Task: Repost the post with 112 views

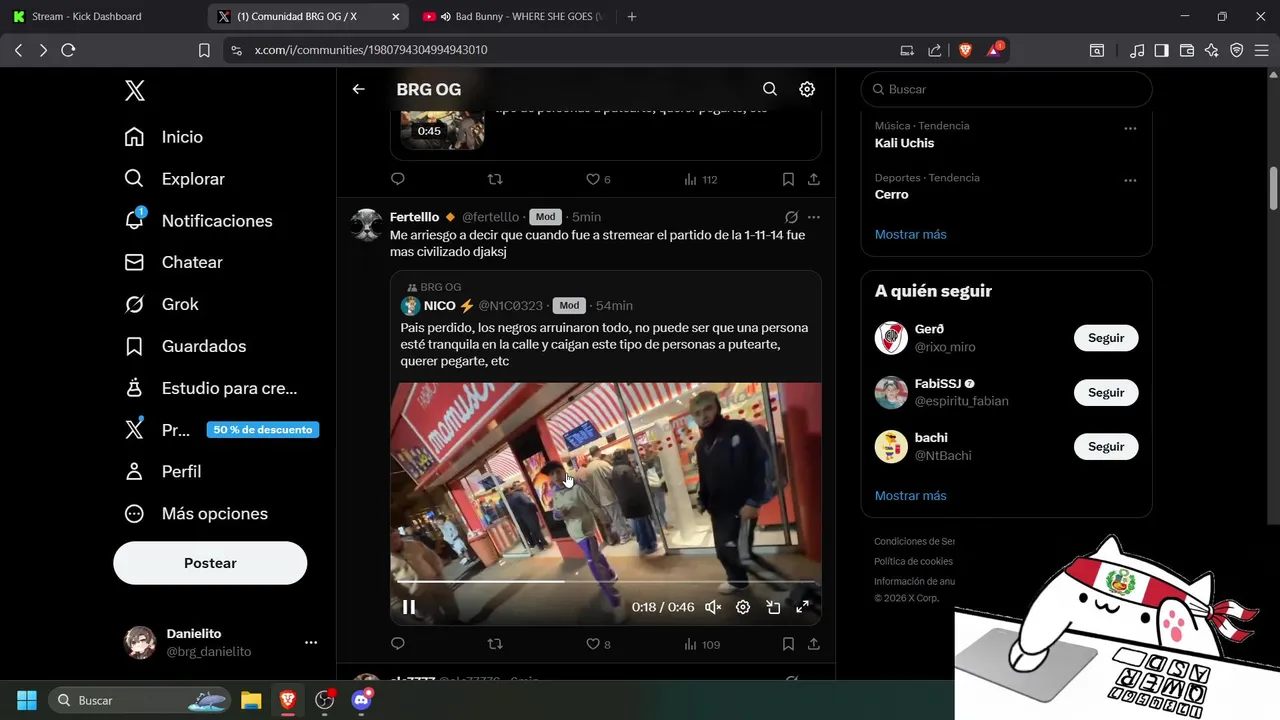Action: (x=494, y=179)
